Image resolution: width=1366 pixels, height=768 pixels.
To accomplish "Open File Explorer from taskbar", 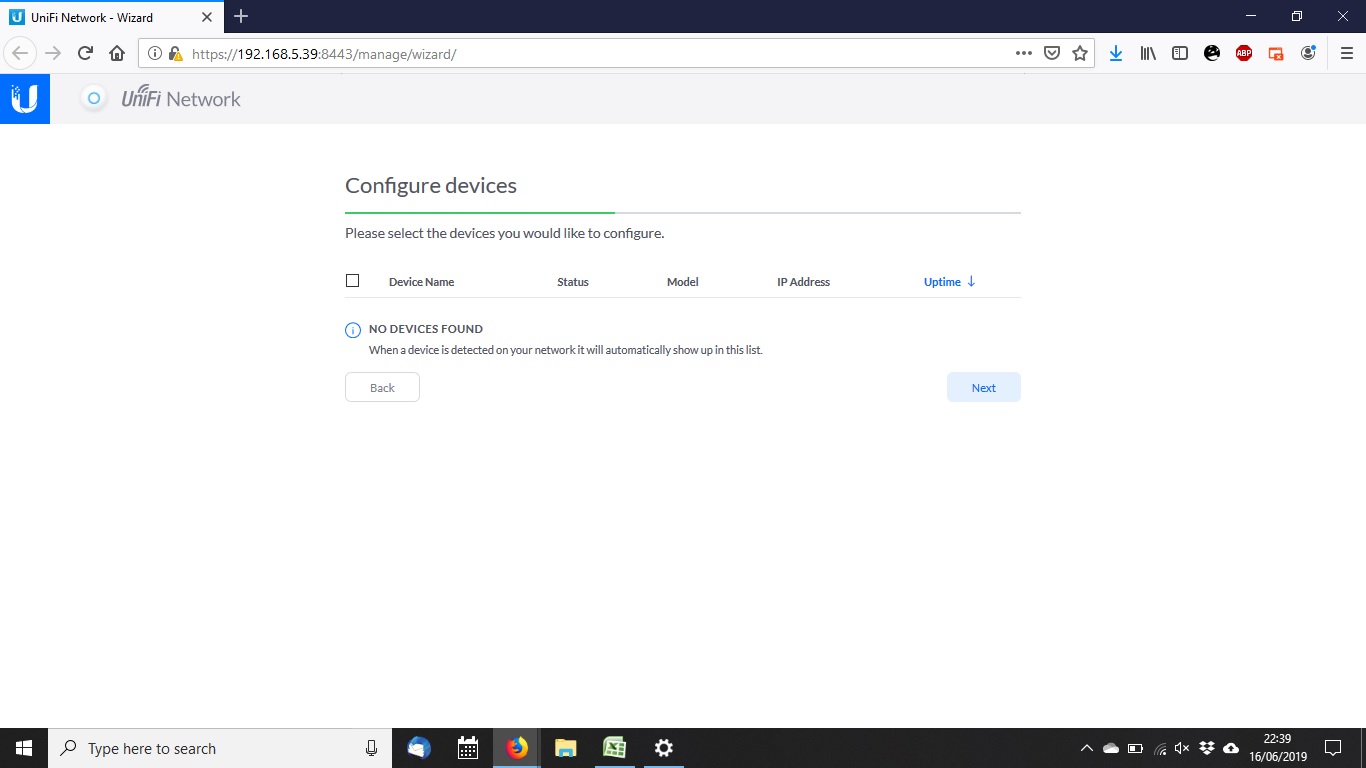I will pos(566,748).
